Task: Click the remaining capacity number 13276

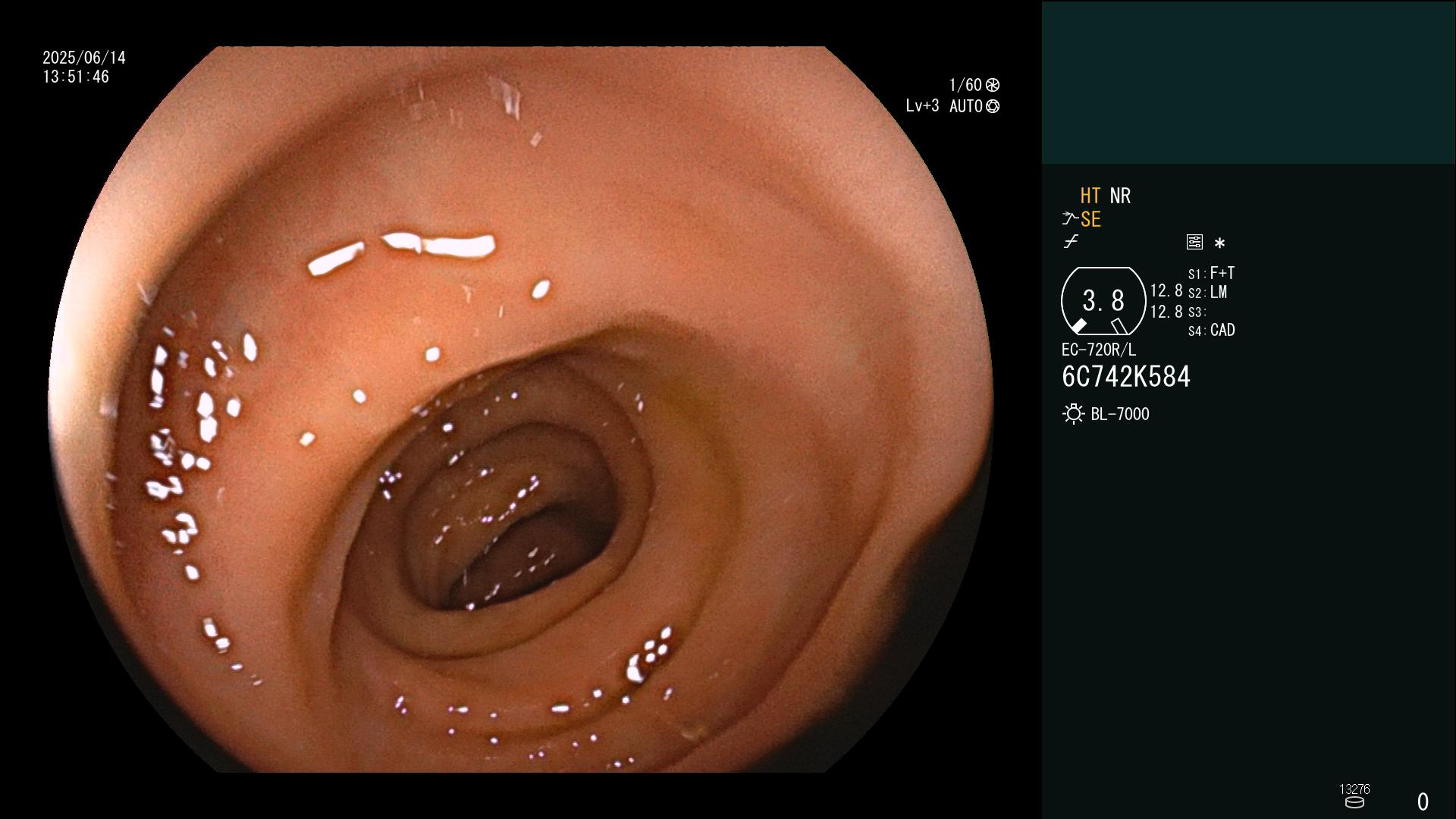Action: pos(1354,789)
